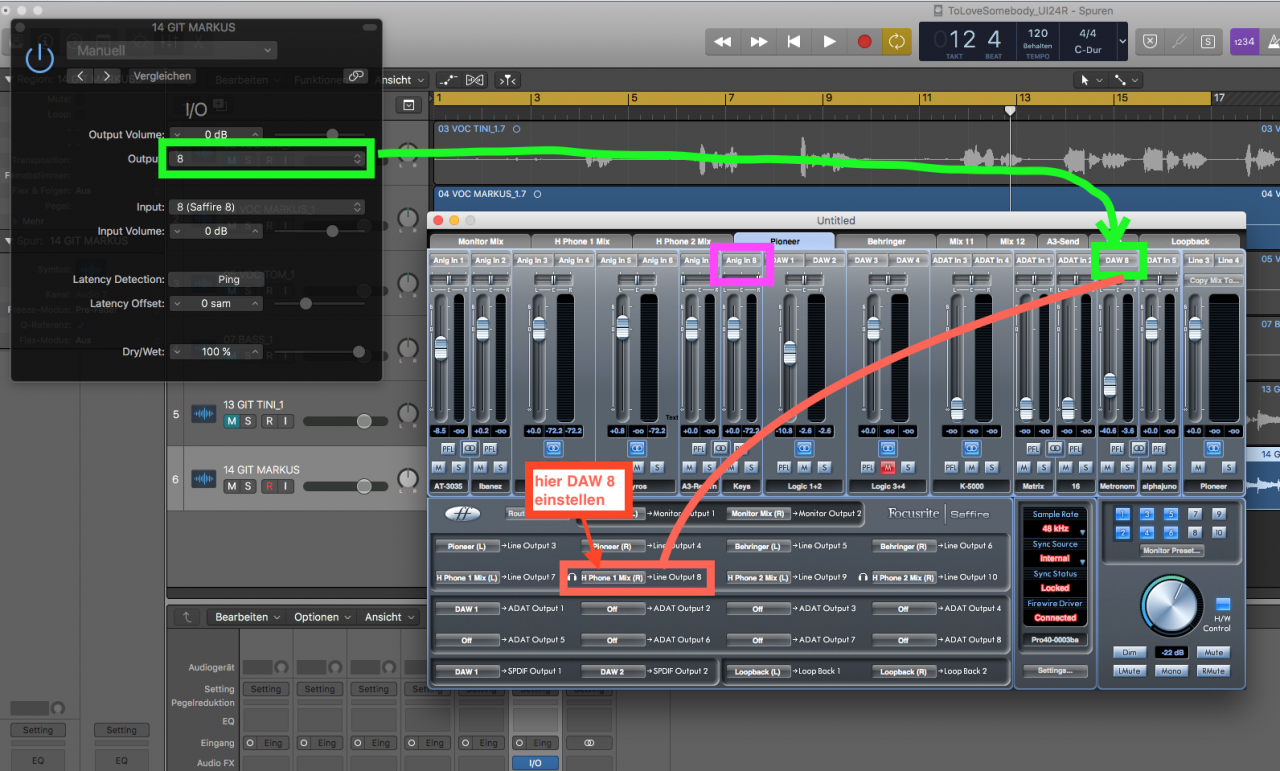Switch to H Phone 1 Mix tab
Image resolution: width=1280 pixels, height=771 pixels.
[x=582, y=241]
